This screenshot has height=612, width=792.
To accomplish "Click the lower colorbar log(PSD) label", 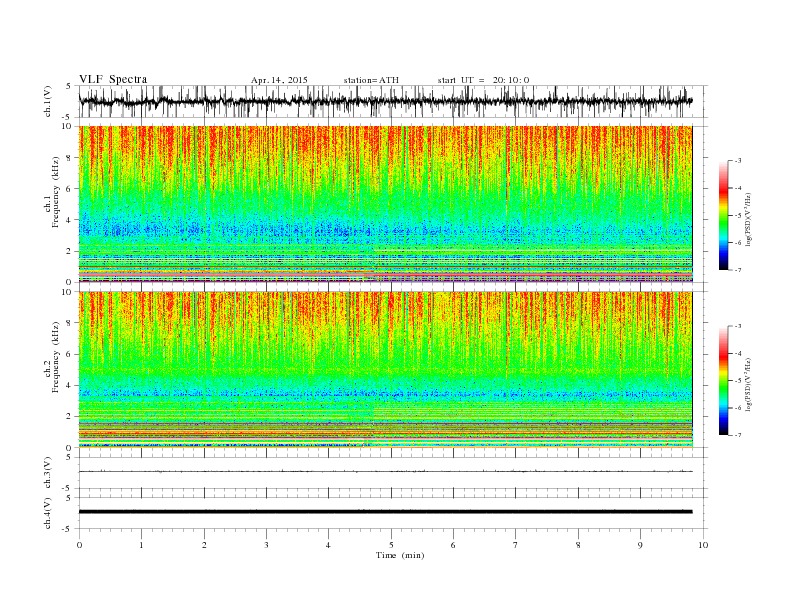I will click(x=749, y=383).
